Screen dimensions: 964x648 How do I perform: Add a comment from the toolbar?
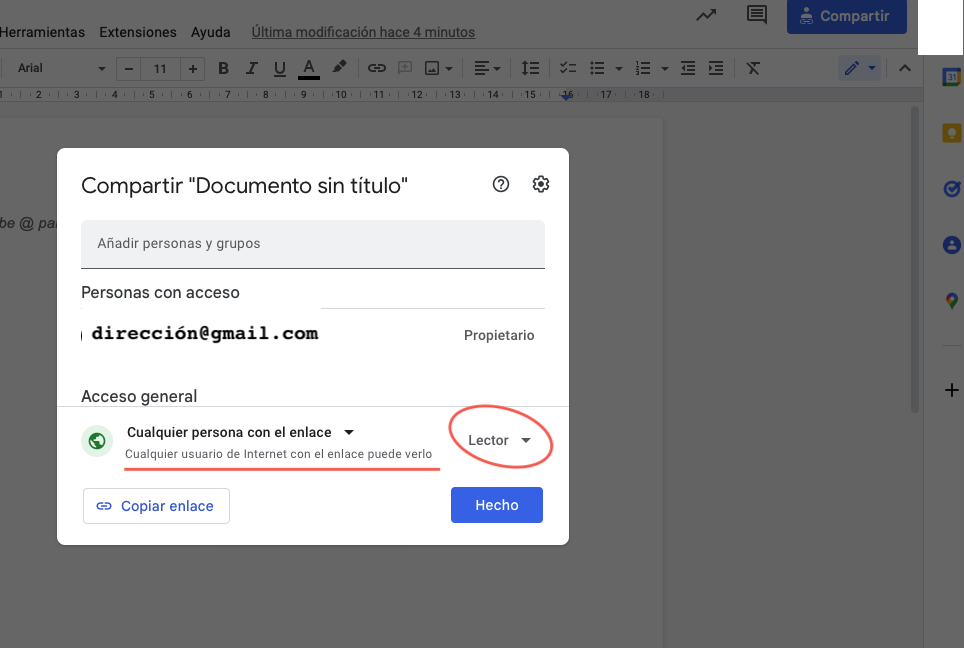405,68
